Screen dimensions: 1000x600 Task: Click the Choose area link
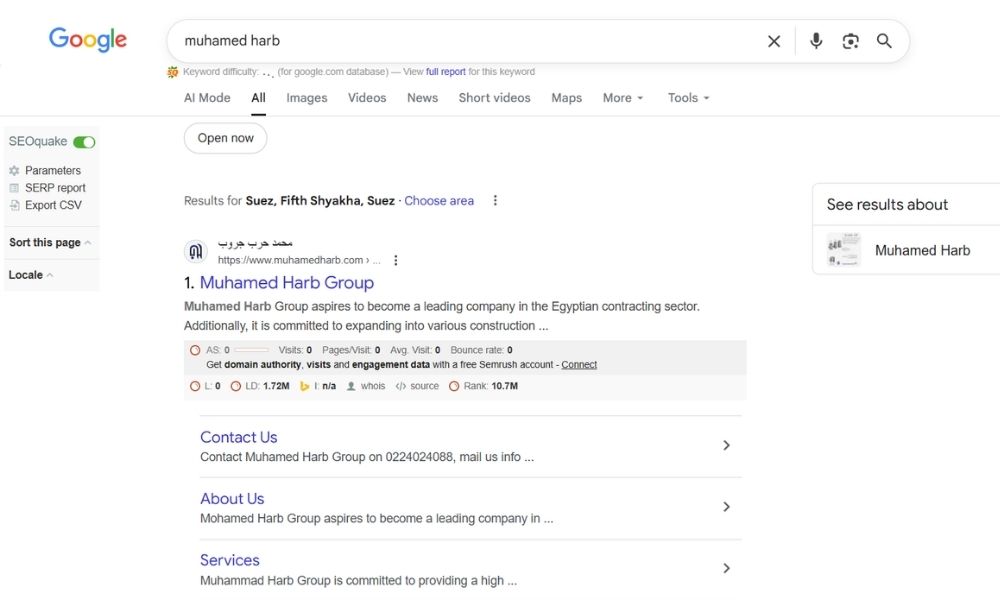coord(439,201)
